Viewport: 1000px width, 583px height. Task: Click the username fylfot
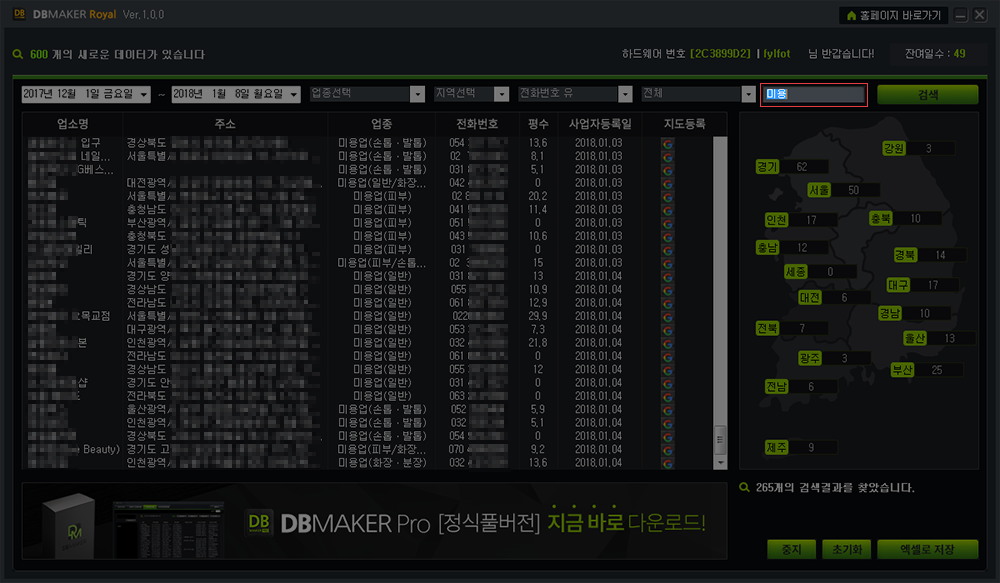point(776,54)
